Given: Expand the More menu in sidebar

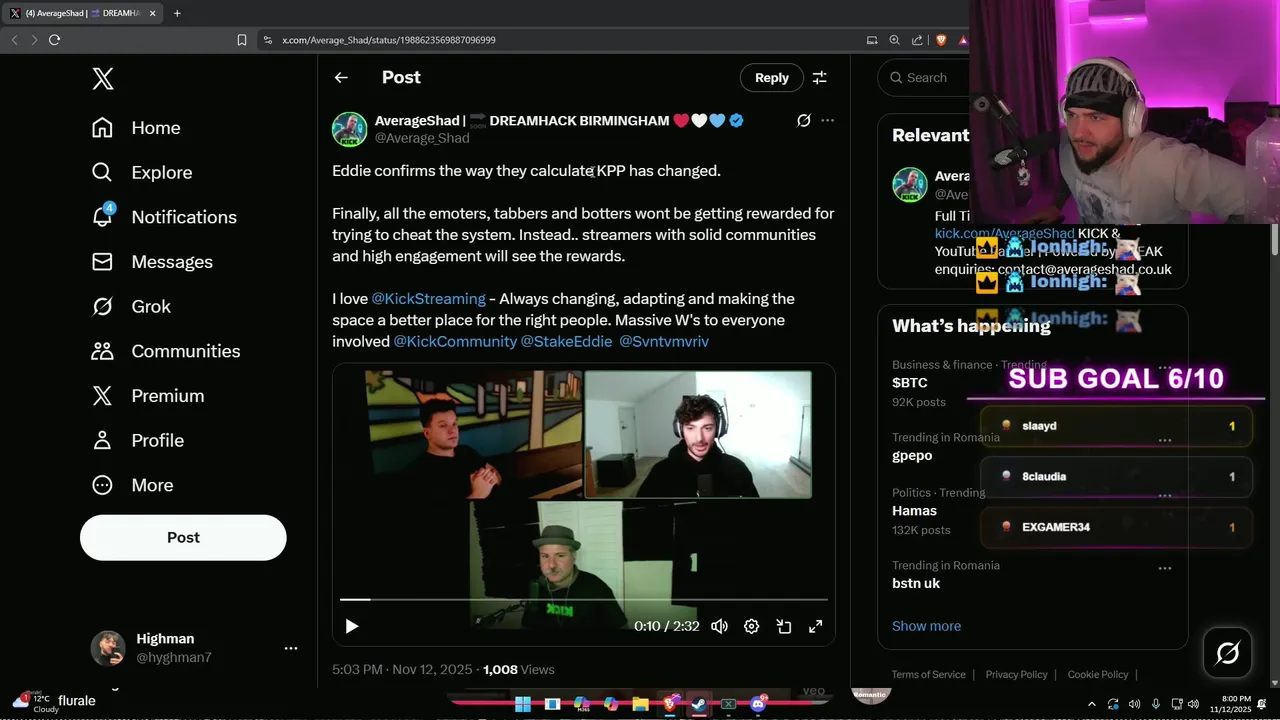Looking at the screenshot, I should pos(132,485).
